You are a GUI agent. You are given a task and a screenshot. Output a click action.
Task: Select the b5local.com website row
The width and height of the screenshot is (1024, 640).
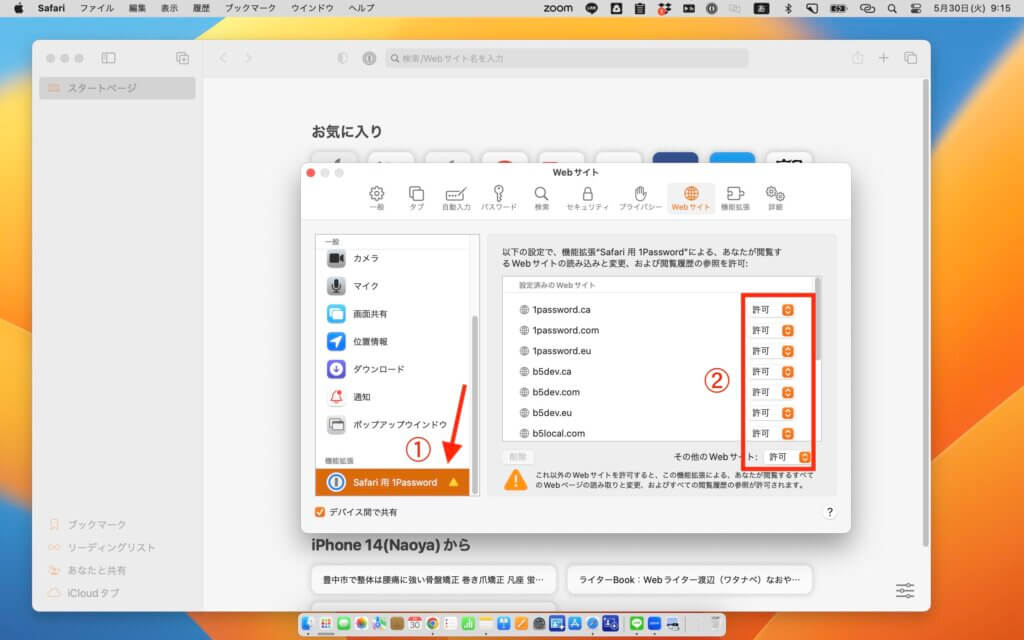pos(658,433)
